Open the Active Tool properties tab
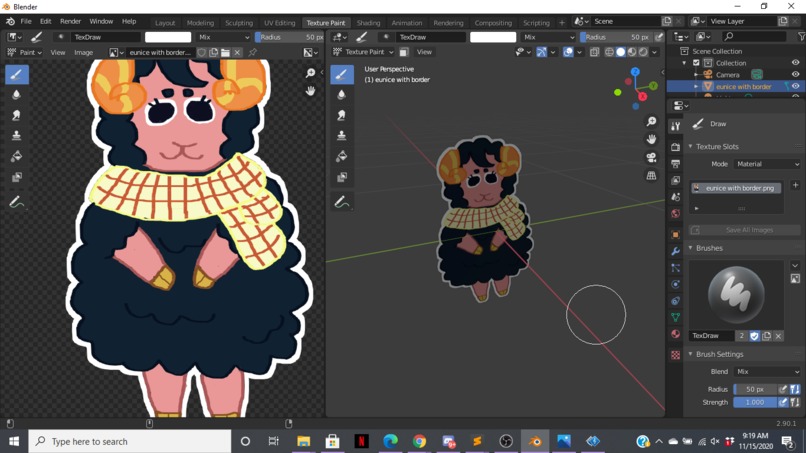The image size is (806, 453). tap(675, 126)
